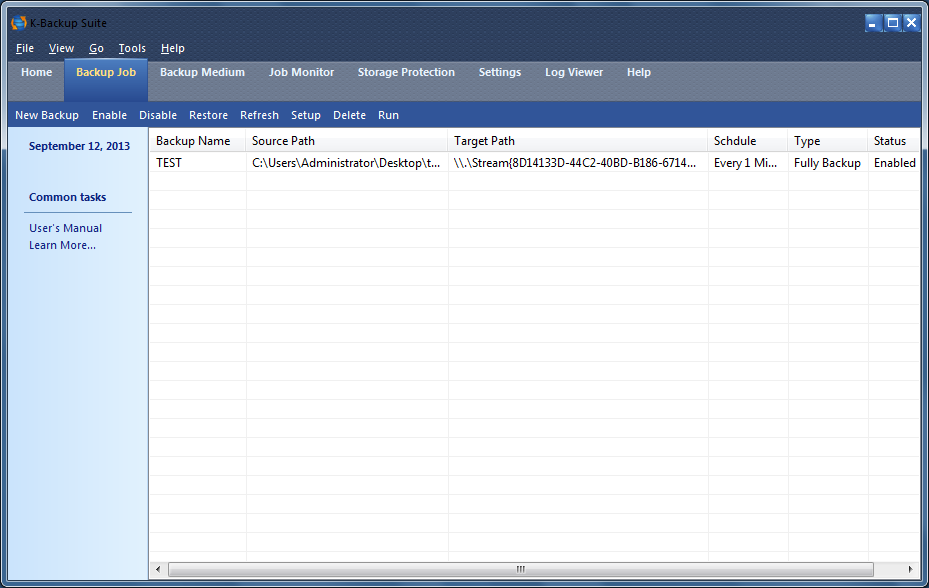This screenshot has height=588, width=929.
Task: Sort by Schdule column header
Action: [x=748, y=141]
